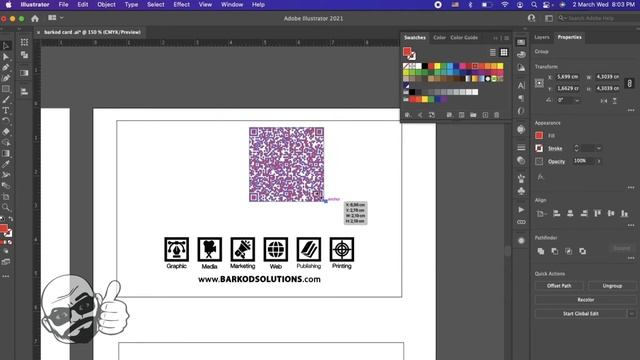This screenshot has height=360, width=640.
Task: Open the Swatch Libraries menu icon
Action: [x=407, y=115]
